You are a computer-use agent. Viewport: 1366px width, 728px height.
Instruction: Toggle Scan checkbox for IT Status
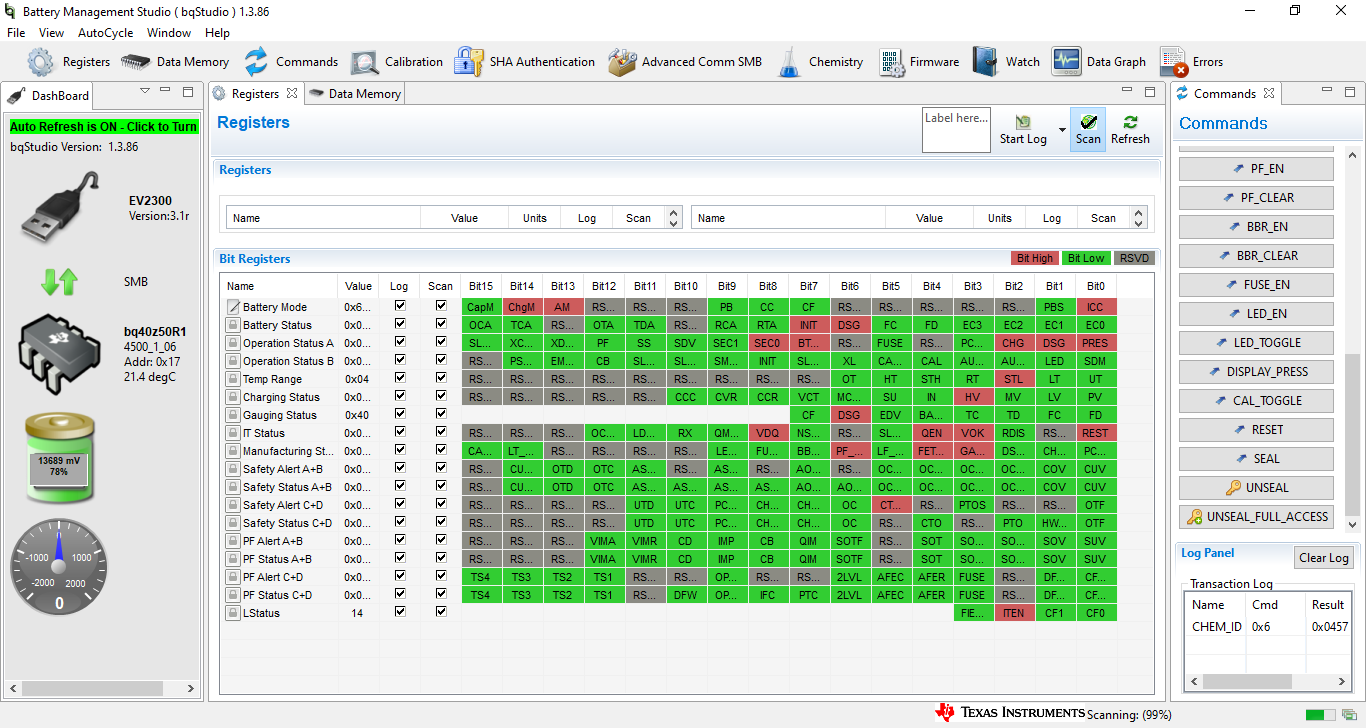(x=441, y=432)
